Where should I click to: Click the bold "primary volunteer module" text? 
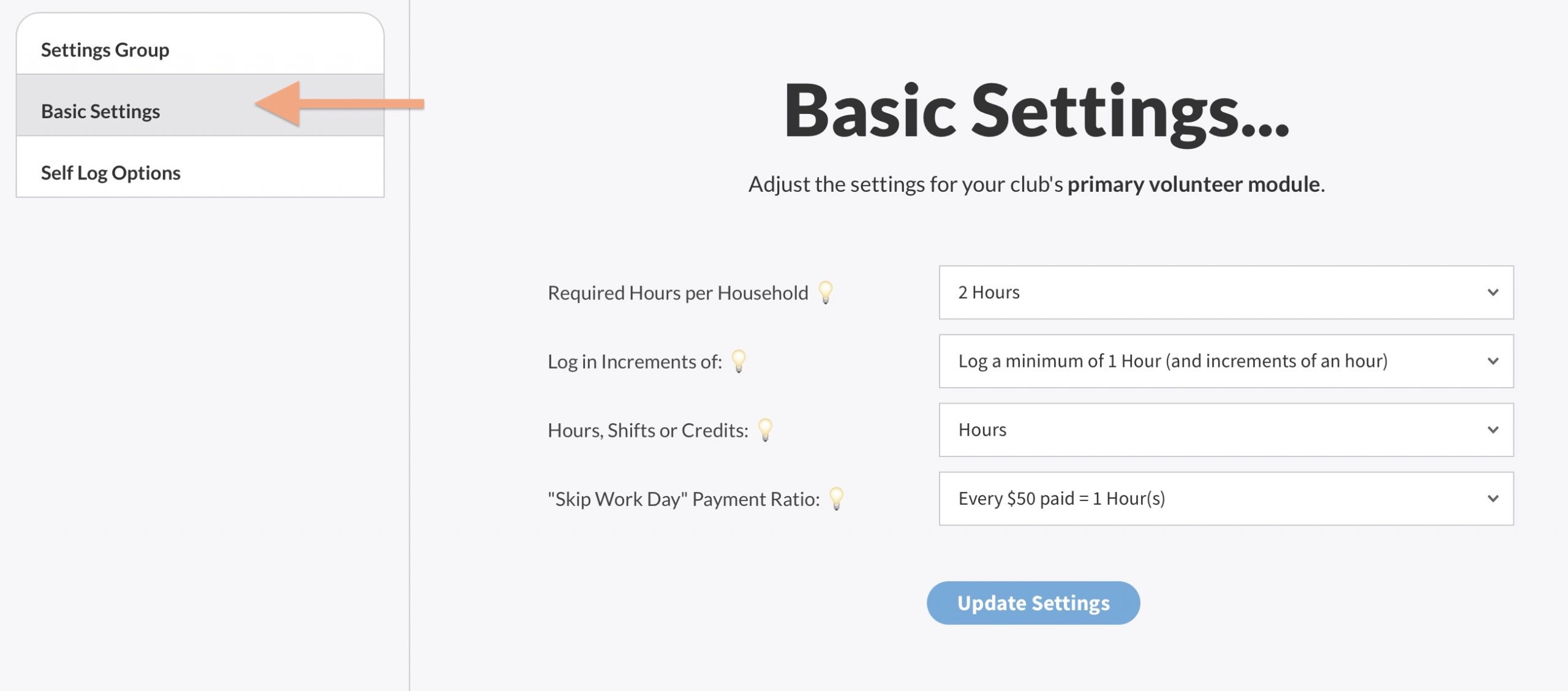pyautogui.click(x=1193, y=184)
